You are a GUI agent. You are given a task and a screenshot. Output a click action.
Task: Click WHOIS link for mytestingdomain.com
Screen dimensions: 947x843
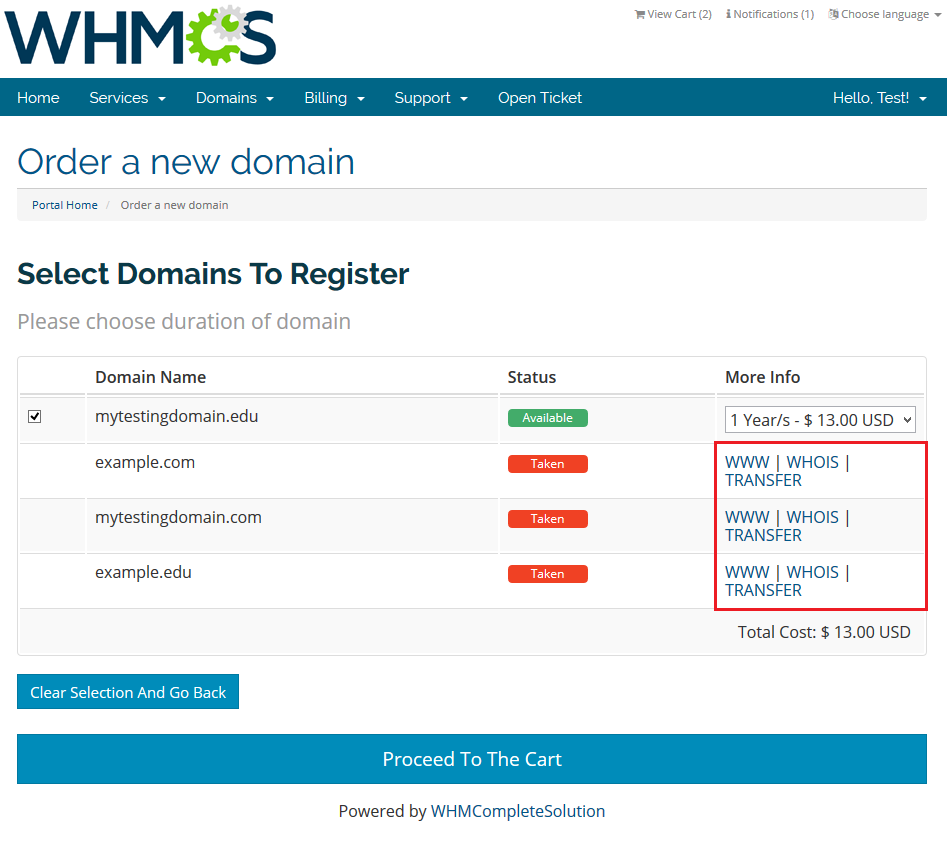(812, 517)
